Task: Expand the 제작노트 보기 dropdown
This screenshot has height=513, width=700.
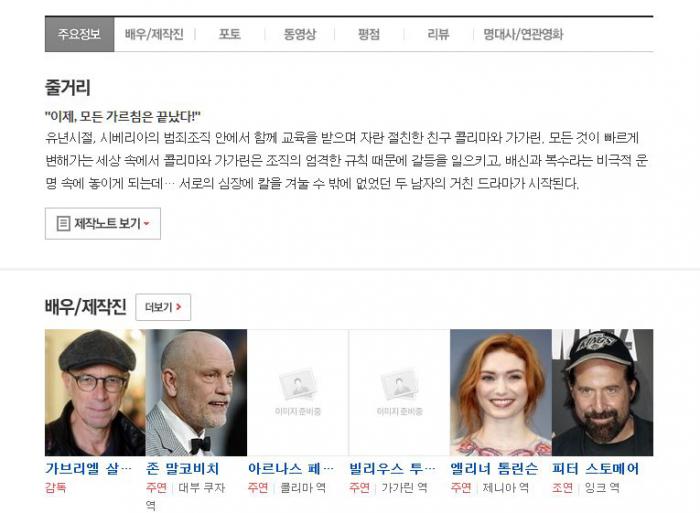Action: (103, 223)
